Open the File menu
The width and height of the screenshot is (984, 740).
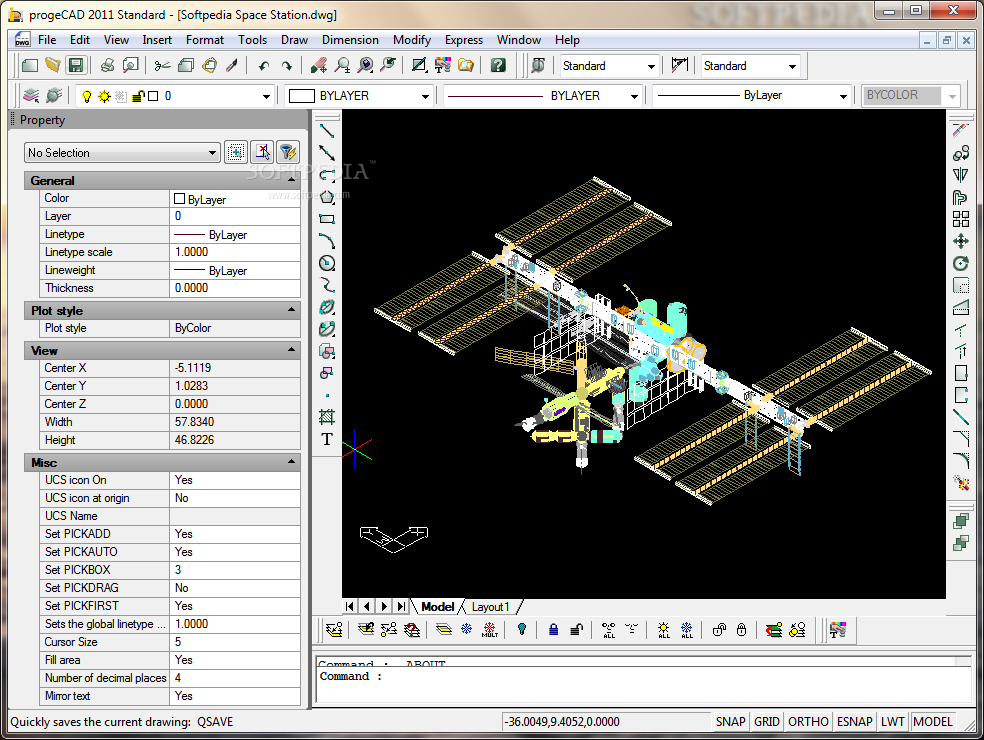pyautogui.click(x=47, y=40)
